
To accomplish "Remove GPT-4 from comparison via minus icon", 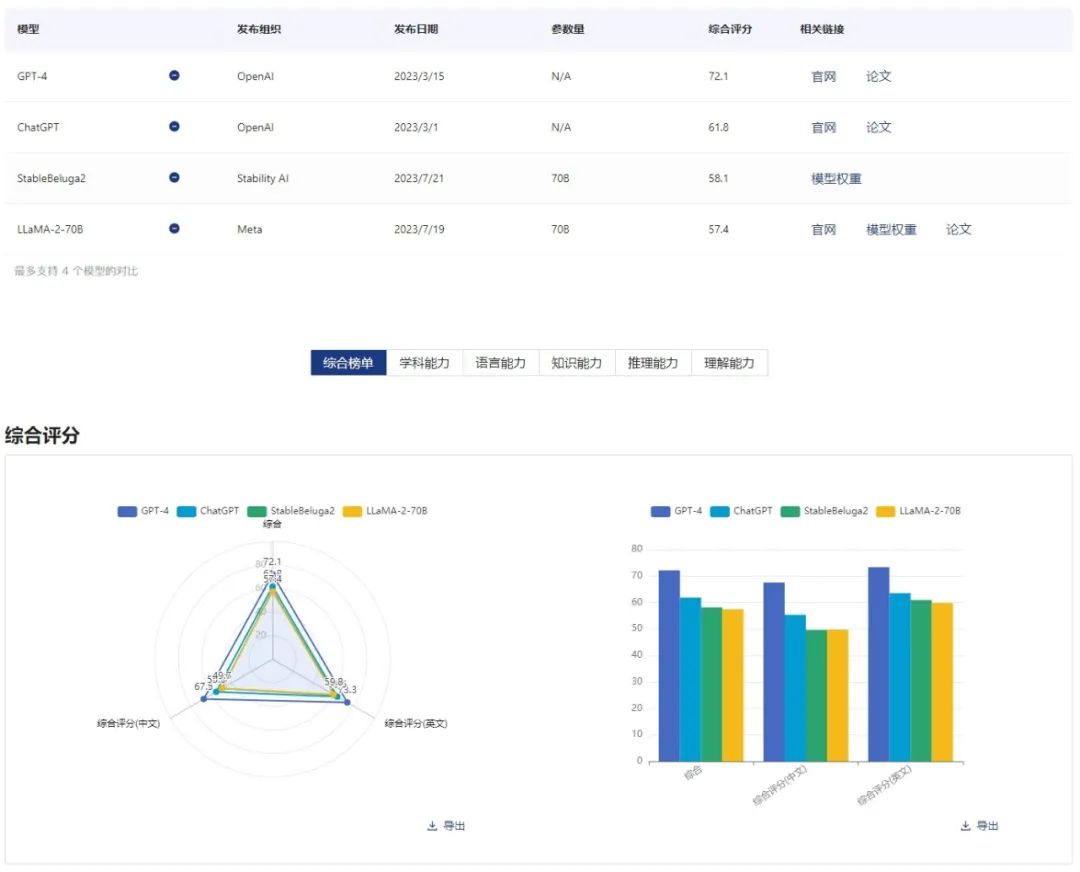I will tap(174, 75).
